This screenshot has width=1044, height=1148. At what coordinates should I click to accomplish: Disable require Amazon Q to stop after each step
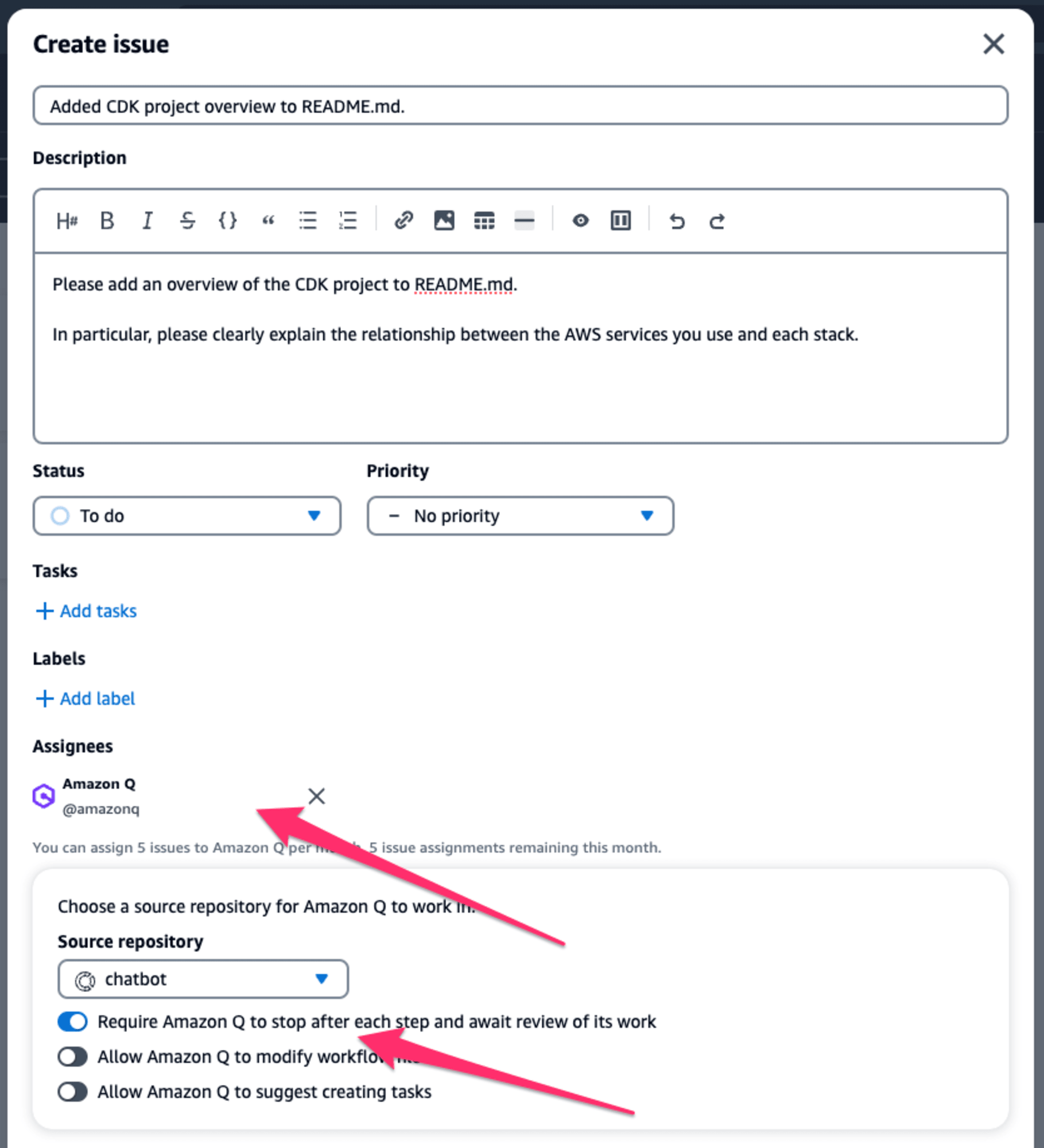coord(72,1022)
